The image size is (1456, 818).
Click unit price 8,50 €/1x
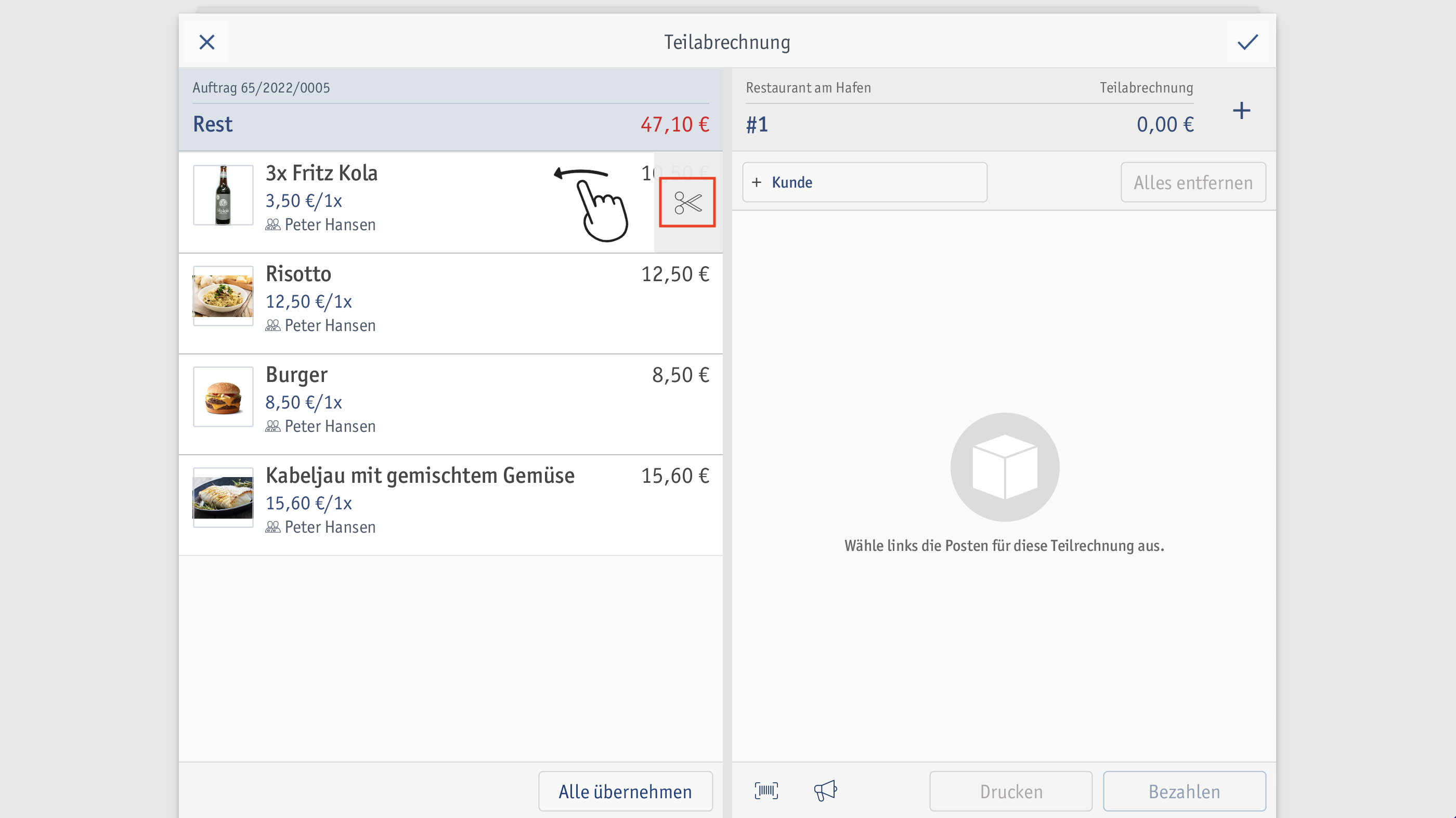(x=304, y=402)
